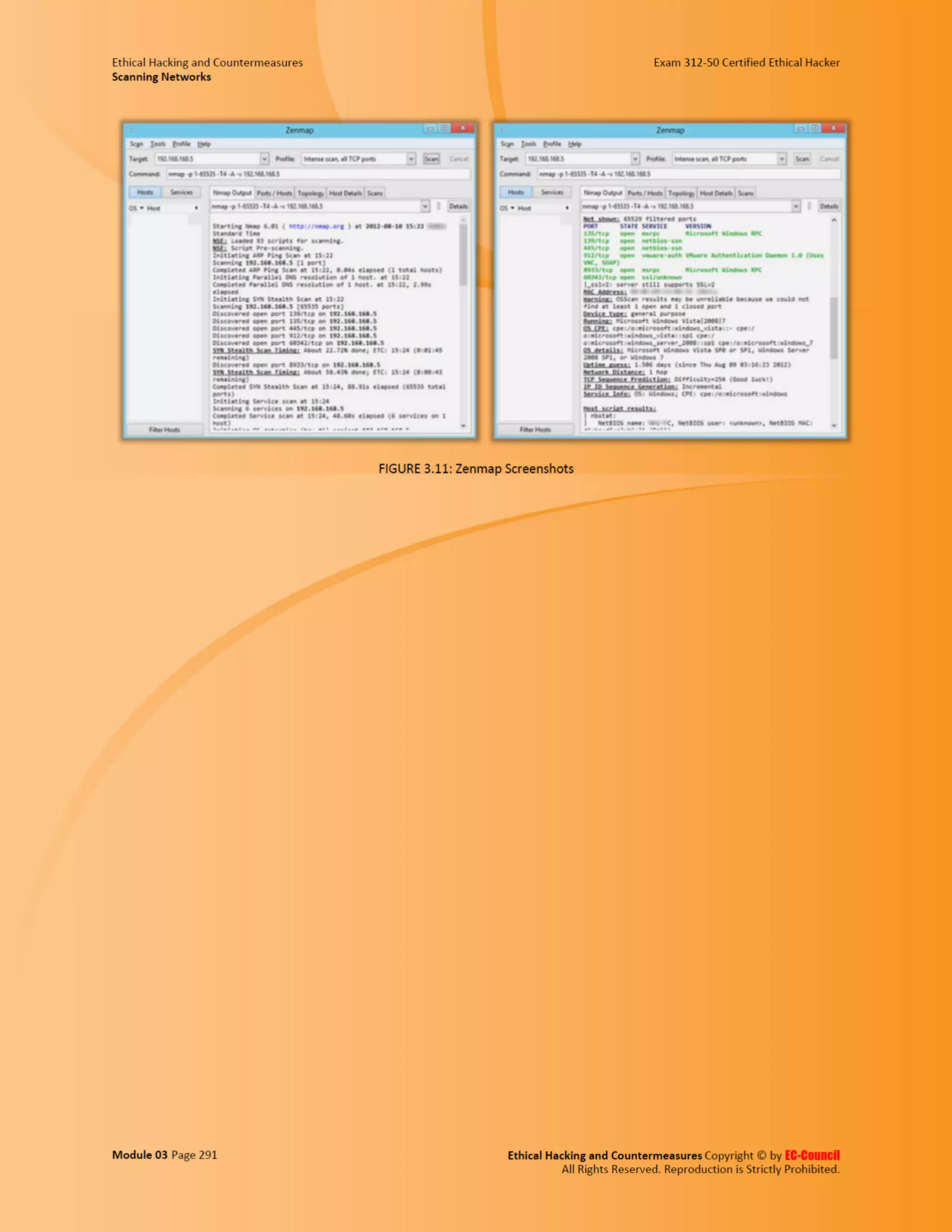
Task: Click the scroll-down arrow in right window output
Action: click(834, 426)
